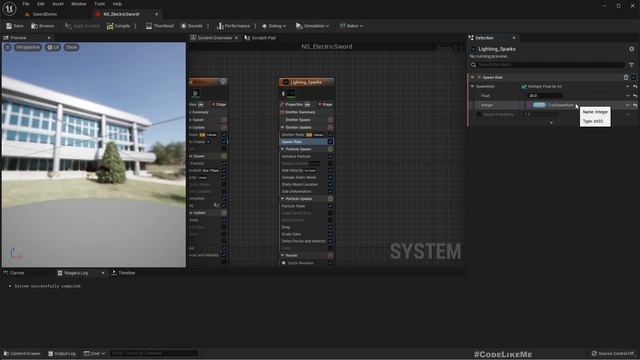Screen dimensions: 640x360
Task: Open SpawnRate value dropdown arrow
Action: 628,87
